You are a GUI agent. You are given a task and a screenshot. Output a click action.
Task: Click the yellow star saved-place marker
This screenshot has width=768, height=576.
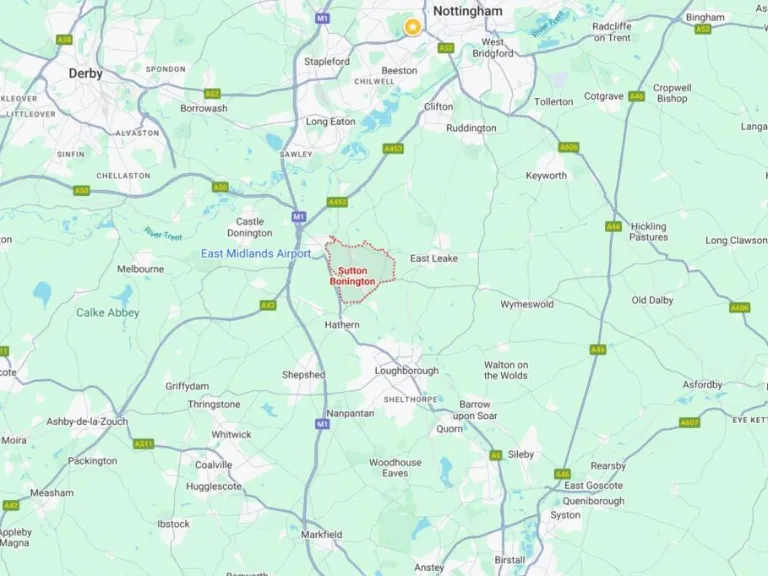point(413,27)
